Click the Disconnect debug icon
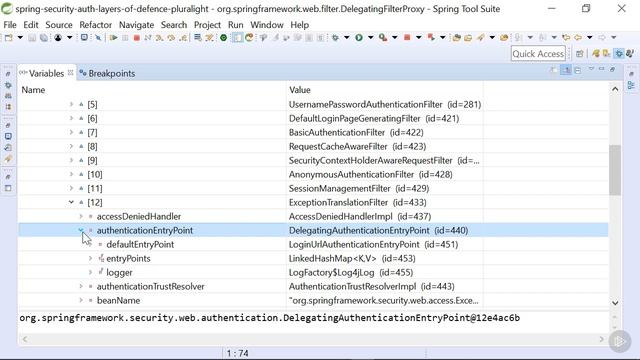 148,38
